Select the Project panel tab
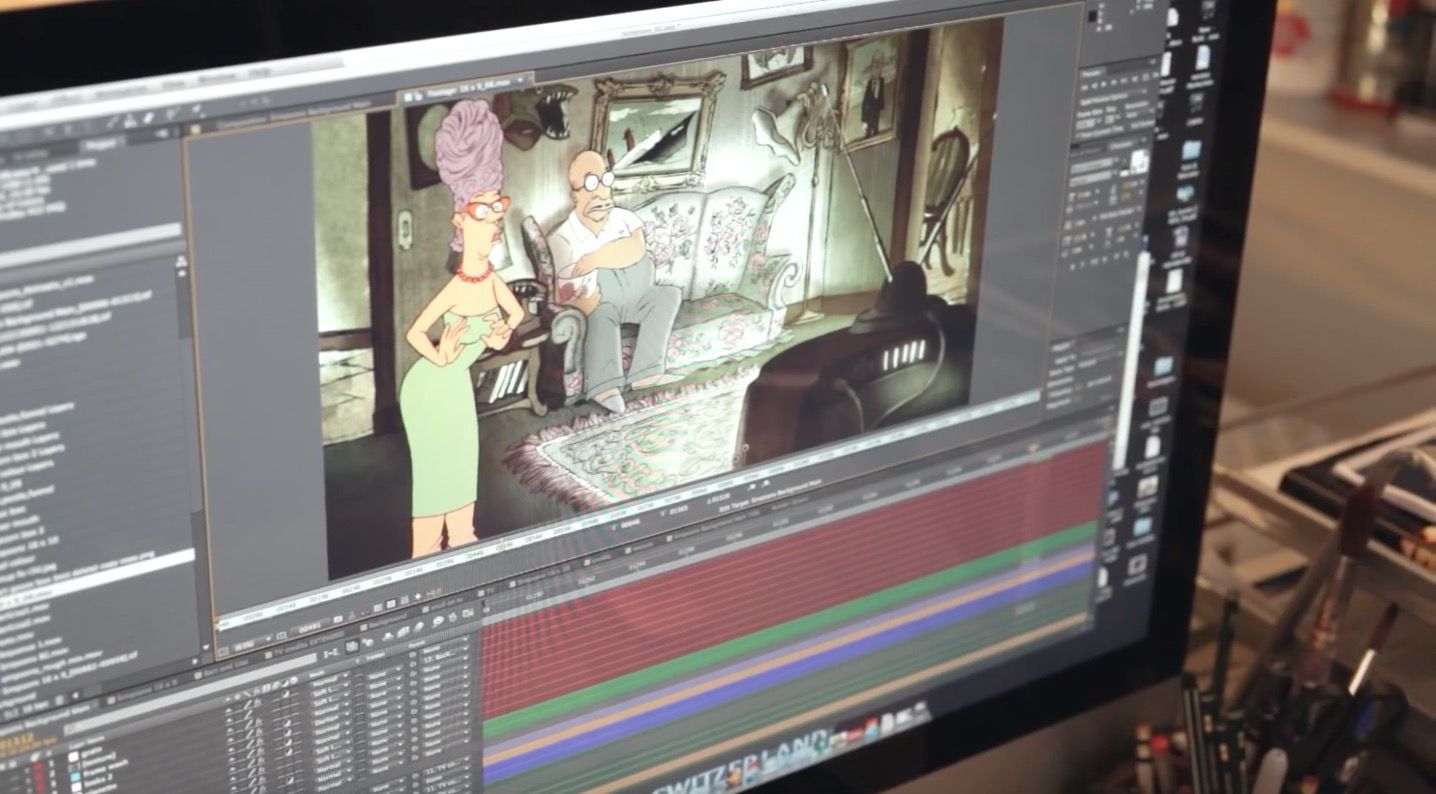The height and width of the screenshot is (794, 1436). click(102, 144)
